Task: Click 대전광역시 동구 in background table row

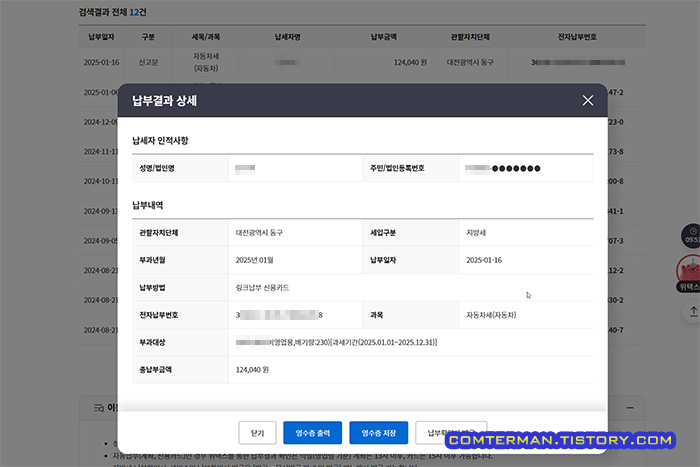Action: pos(471,63)
